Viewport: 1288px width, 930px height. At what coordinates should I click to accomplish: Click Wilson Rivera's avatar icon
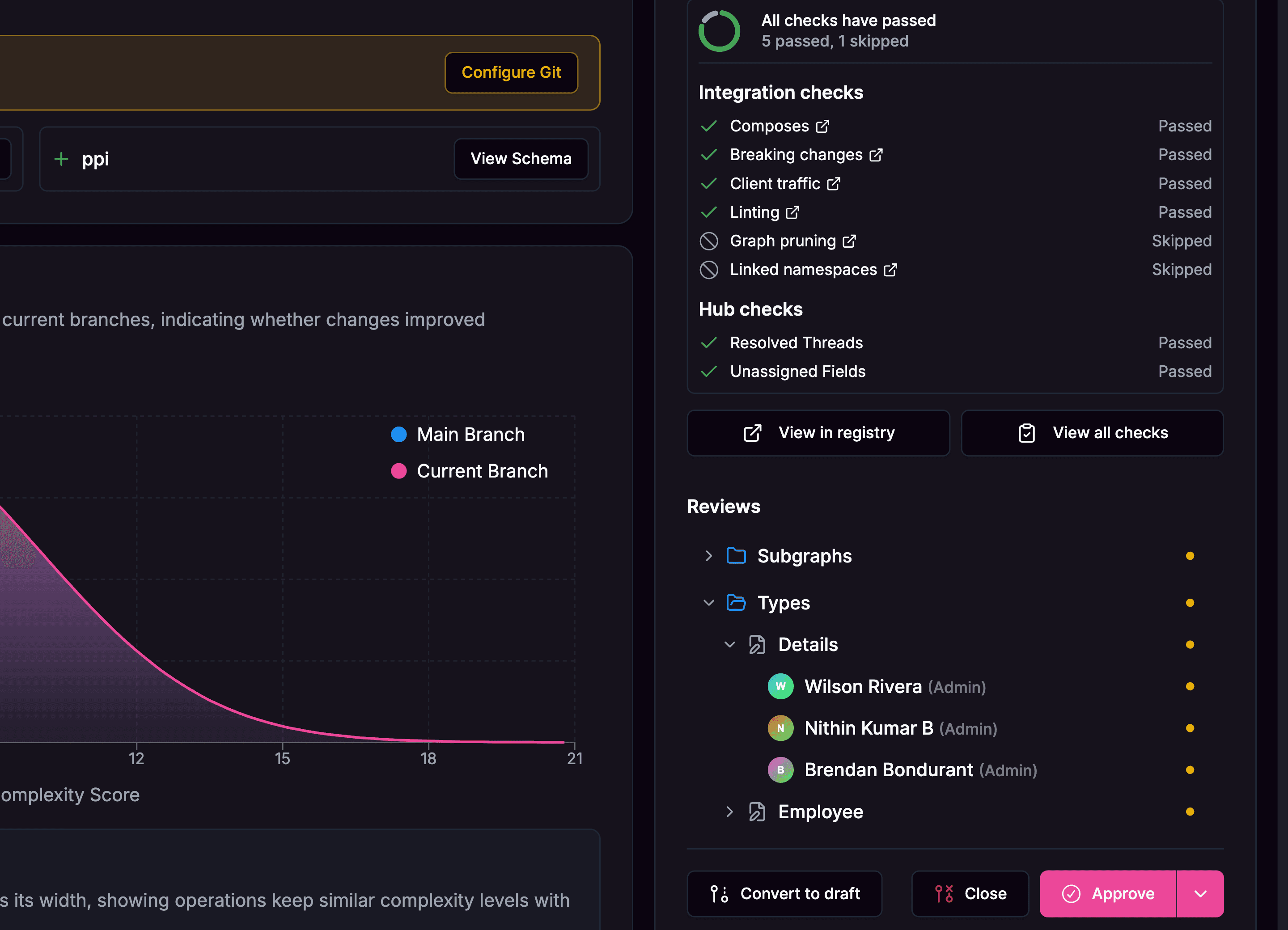(780, 686)
